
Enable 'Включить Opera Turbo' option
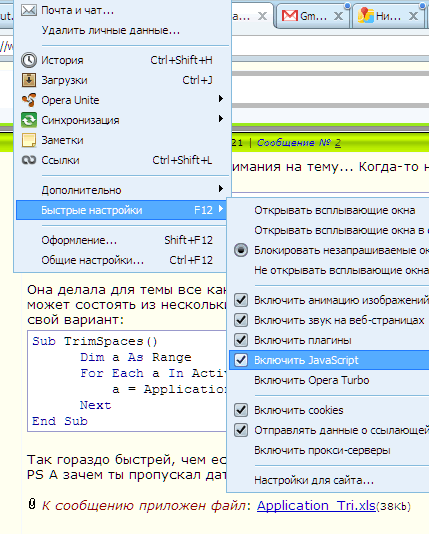tap(312, 380)
